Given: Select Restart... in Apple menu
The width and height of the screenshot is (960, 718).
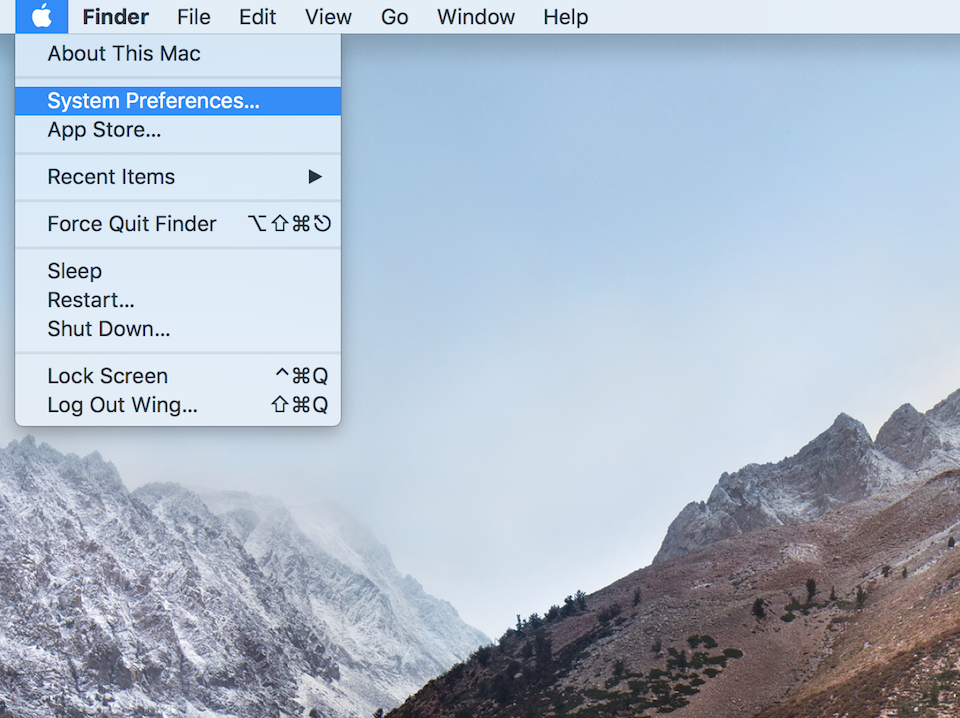Looking at the screenshot, I should point(178,300).
